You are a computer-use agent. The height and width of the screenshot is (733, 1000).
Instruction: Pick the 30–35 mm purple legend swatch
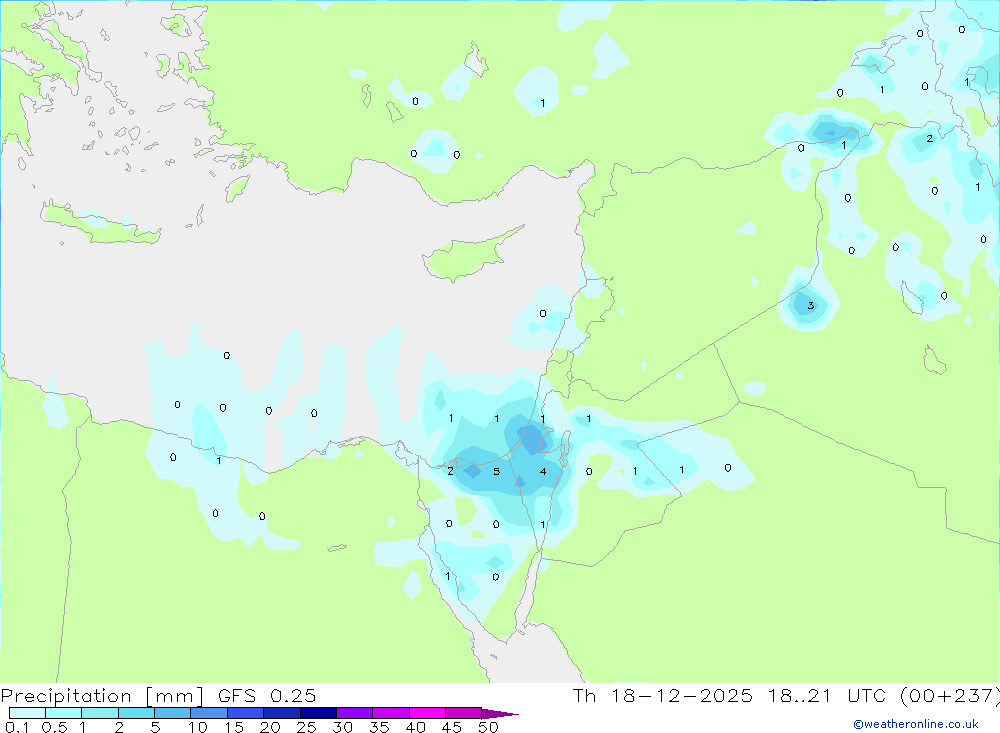(x=354, y=713)
